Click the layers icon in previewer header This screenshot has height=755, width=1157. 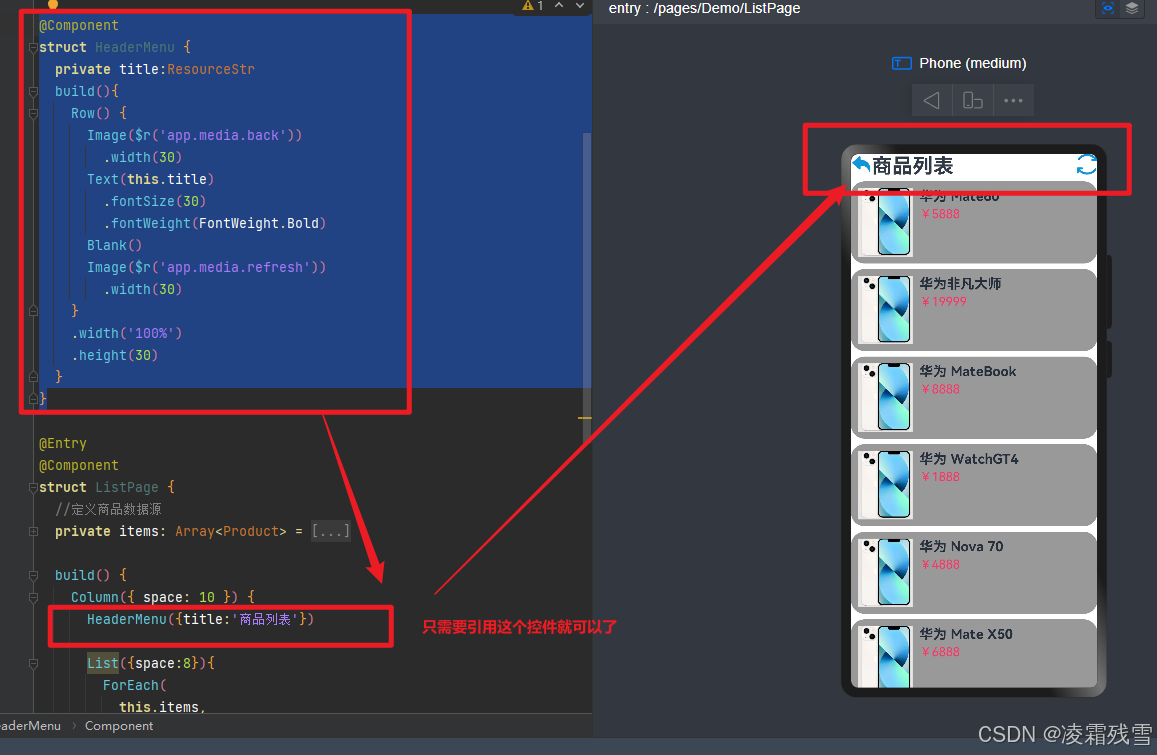pyautogui.click(x=1132, y=8)
